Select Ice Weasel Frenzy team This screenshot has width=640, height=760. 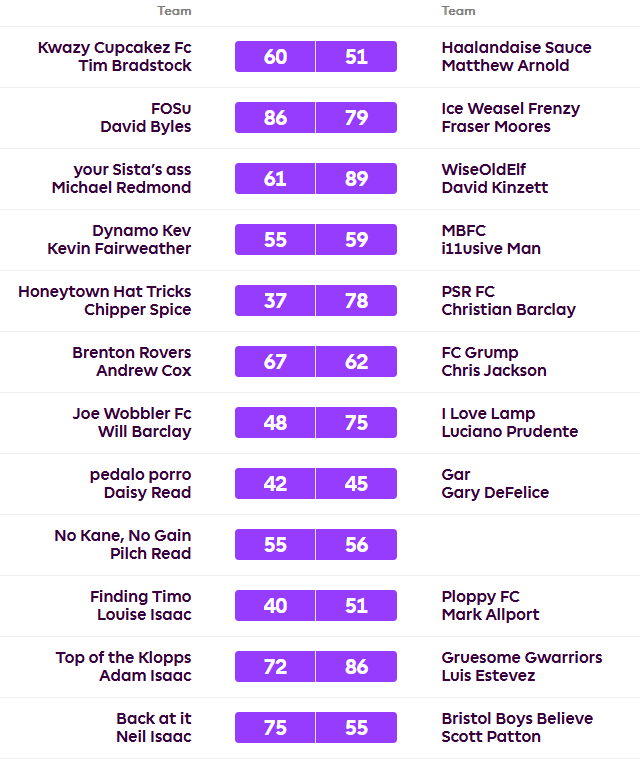pyautogui.click(x=510, y=109)
